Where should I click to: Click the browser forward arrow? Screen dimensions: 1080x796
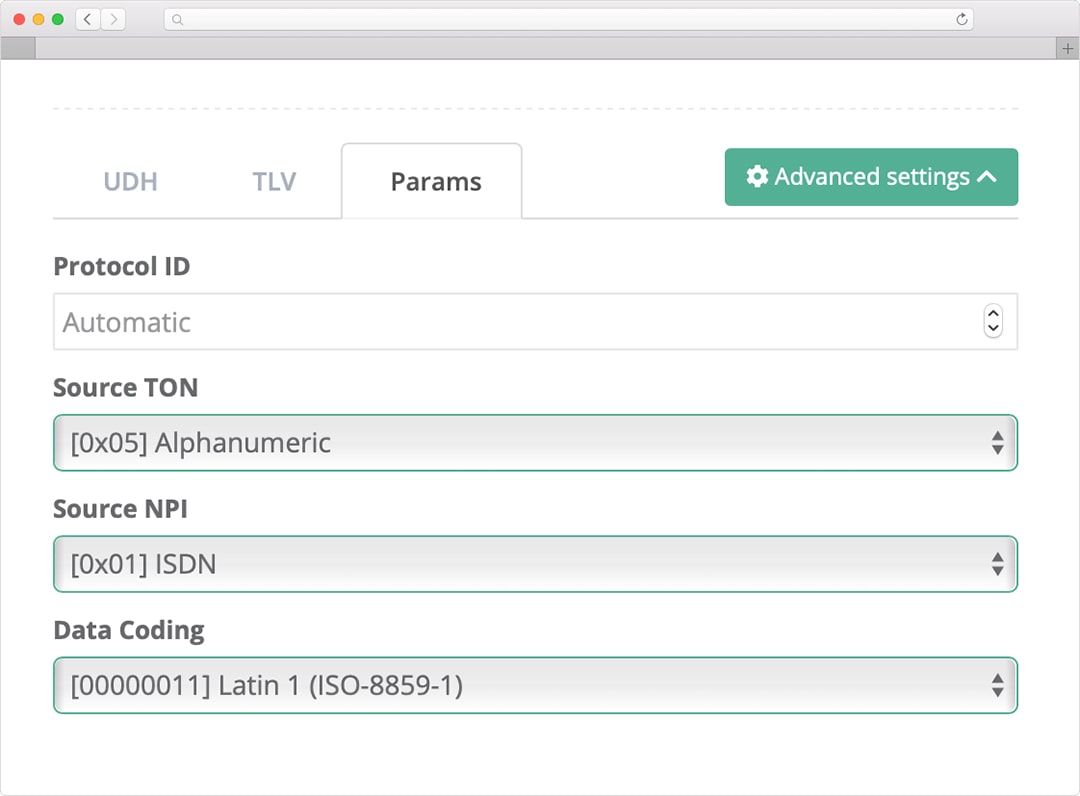coord(114,19)
